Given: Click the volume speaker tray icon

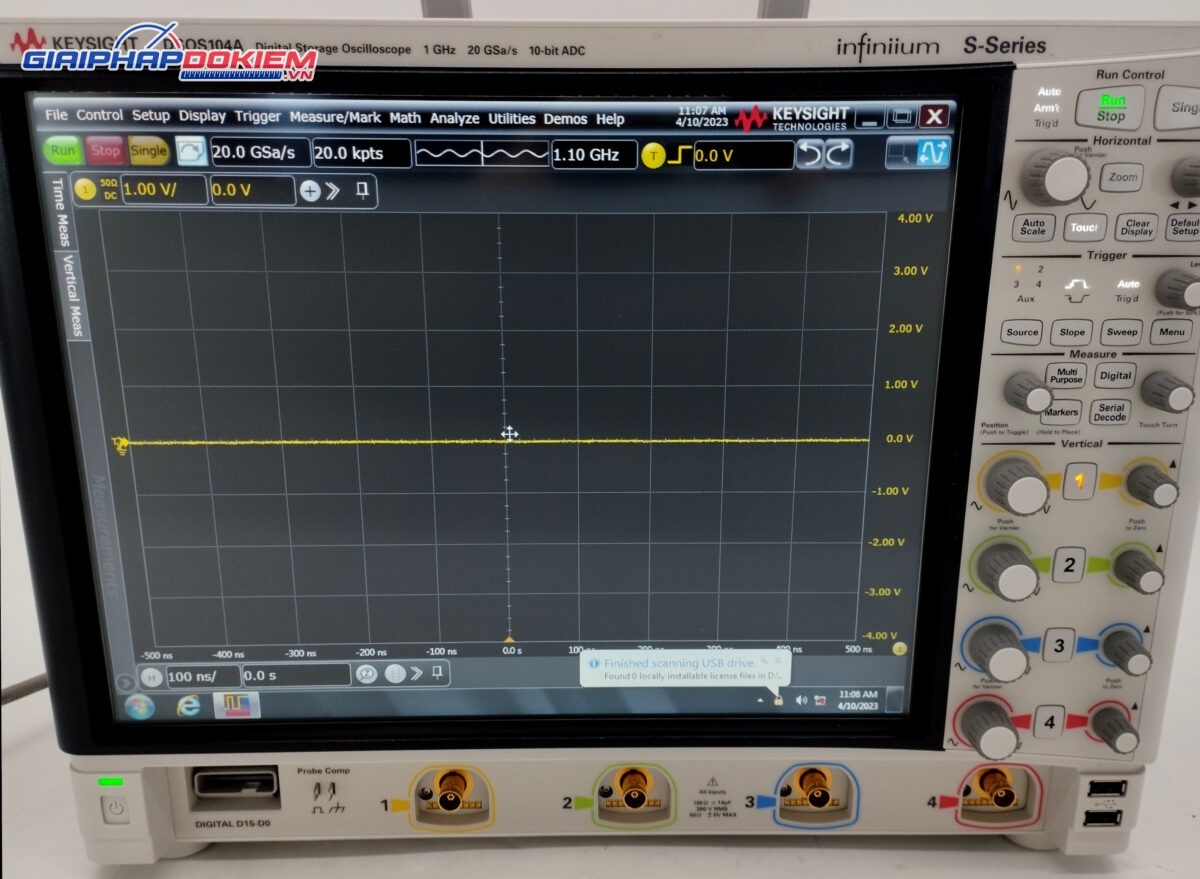Looking at the screenshot, I should 801,700.
